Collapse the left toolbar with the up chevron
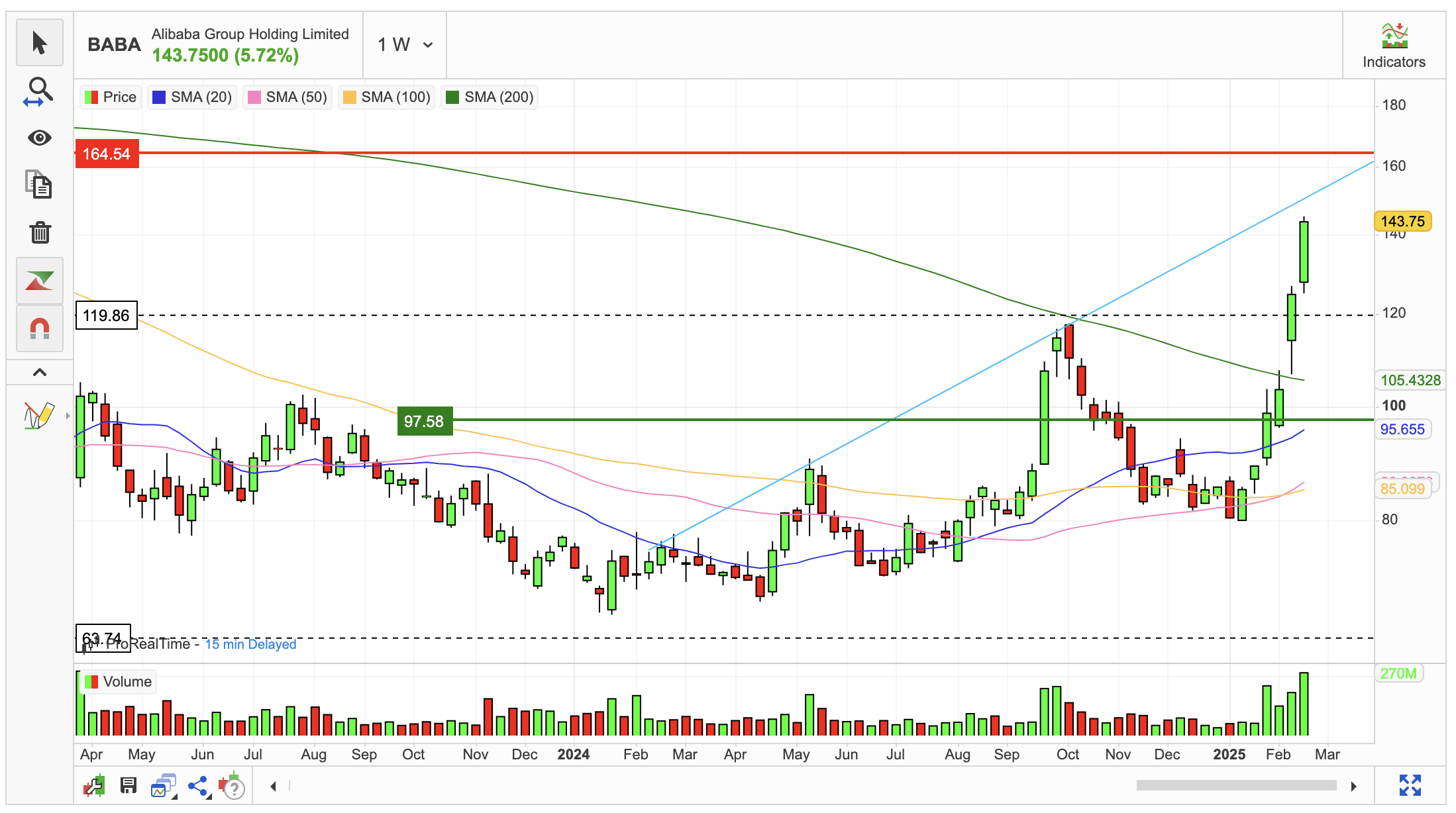 [x=39, y=372]
